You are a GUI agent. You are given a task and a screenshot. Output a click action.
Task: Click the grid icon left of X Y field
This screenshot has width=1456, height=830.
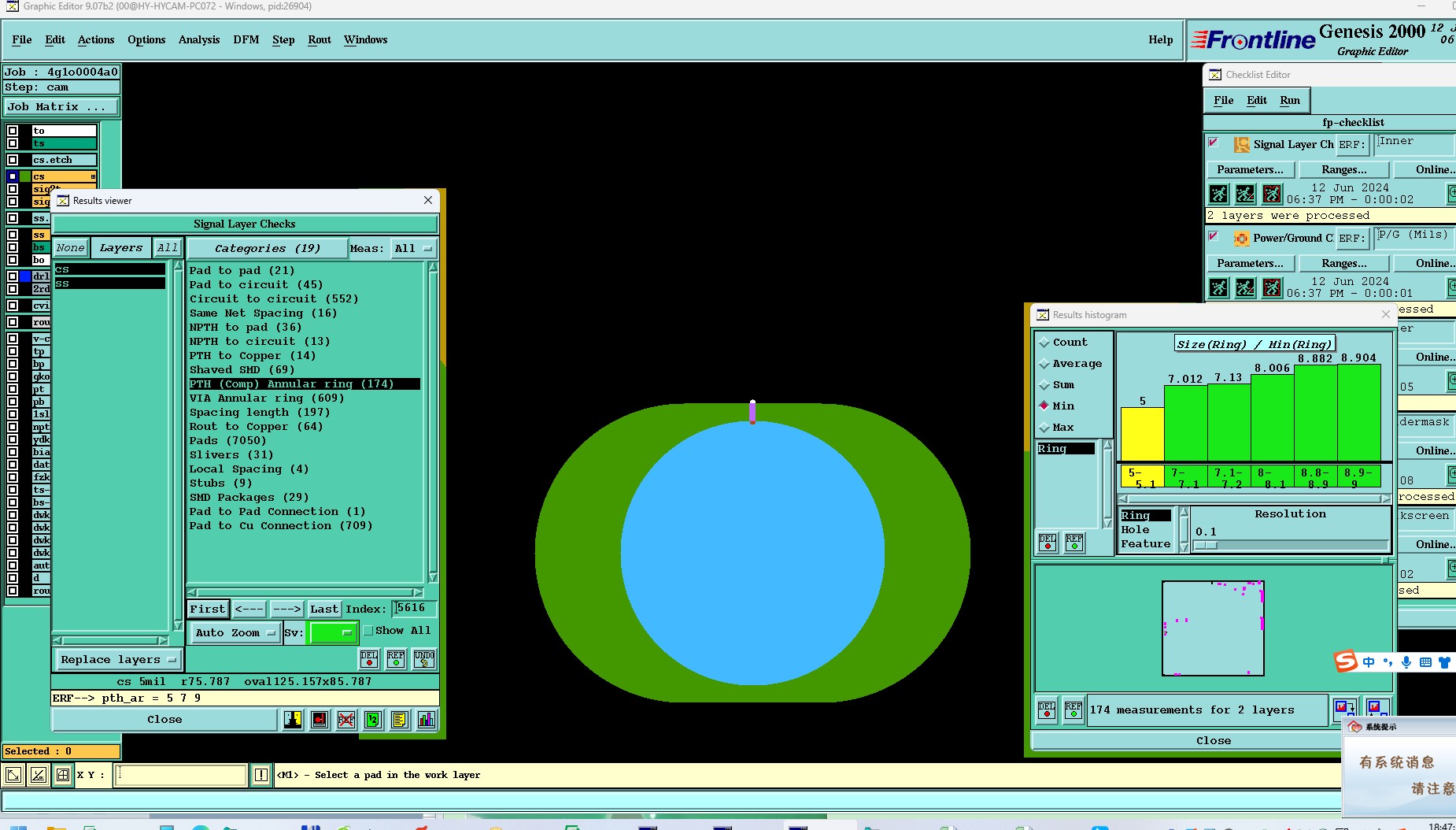pos(63,776)
